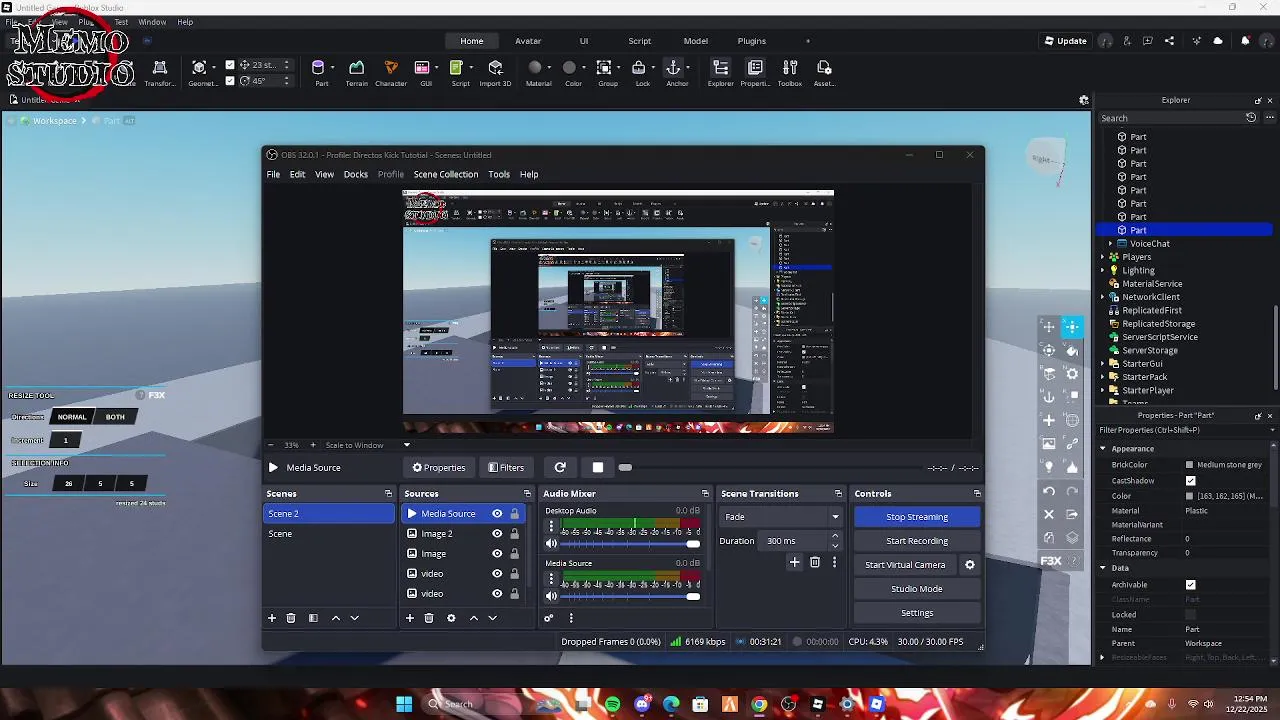Expand the StarterPlayer node
Image resolution: width=1280 pixels, height=720 pixels.
(1103, 391)
